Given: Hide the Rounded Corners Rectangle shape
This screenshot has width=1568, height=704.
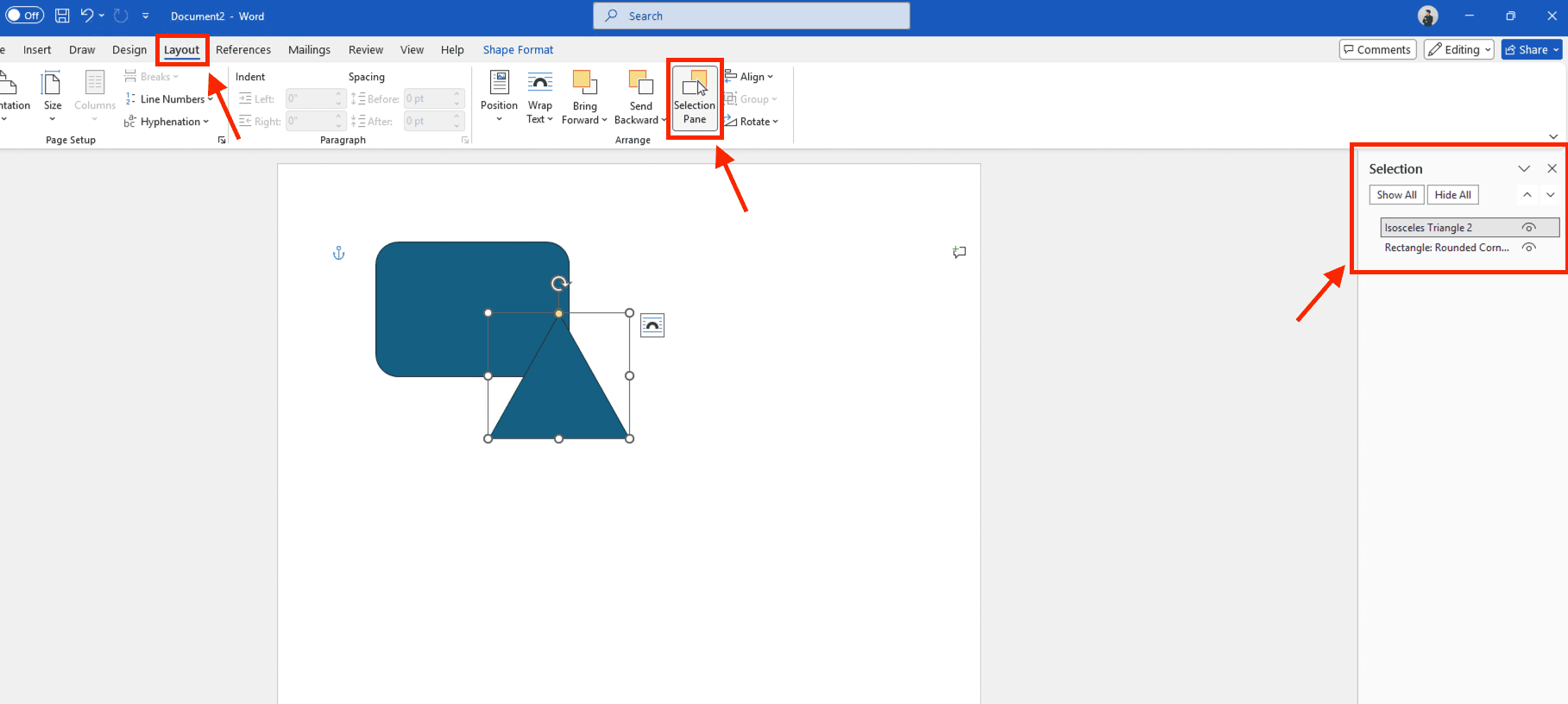Looking at the screenshot, I should click(x=1528, y=248).
